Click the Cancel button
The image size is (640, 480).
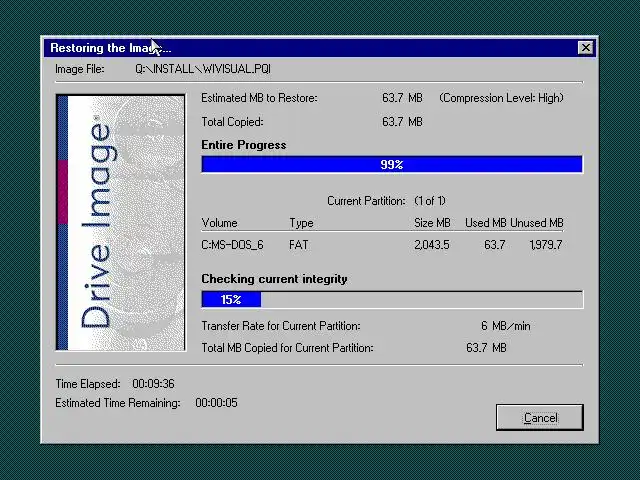[540, 417]
